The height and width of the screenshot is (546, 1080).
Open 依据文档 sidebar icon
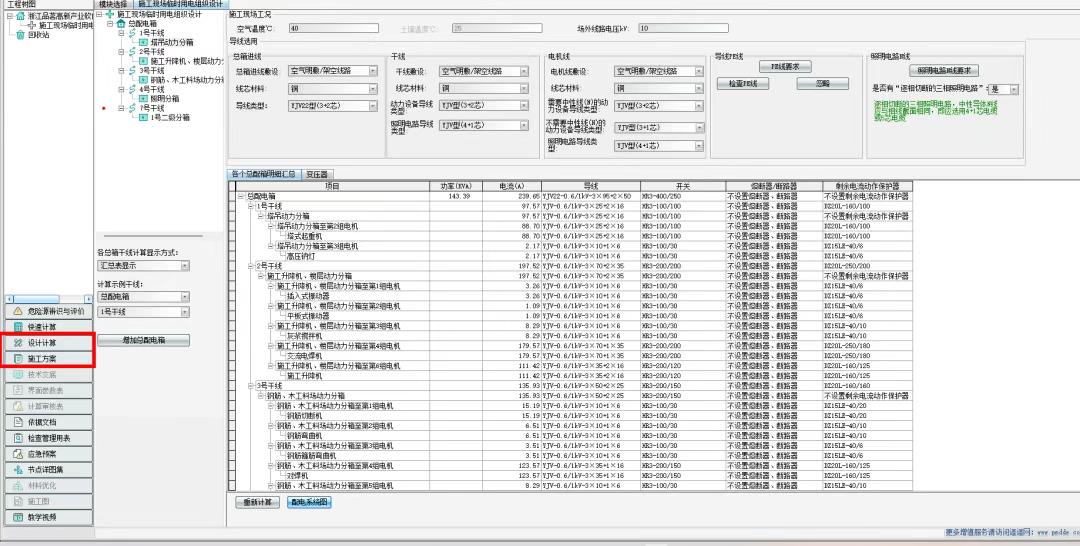coord(17,422)
